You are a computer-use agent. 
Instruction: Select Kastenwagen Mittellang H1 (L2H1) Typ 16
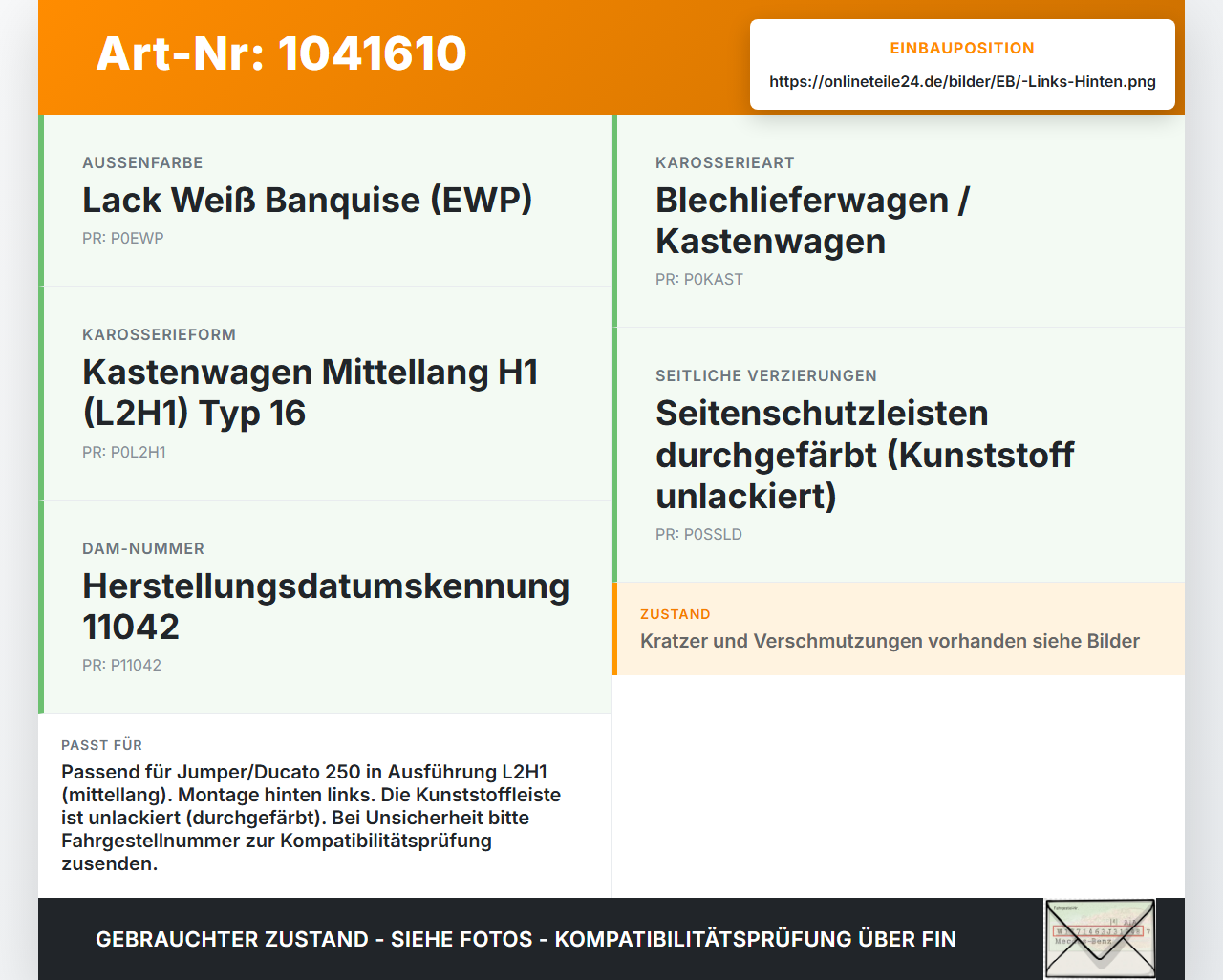click(x=311, y=393)
